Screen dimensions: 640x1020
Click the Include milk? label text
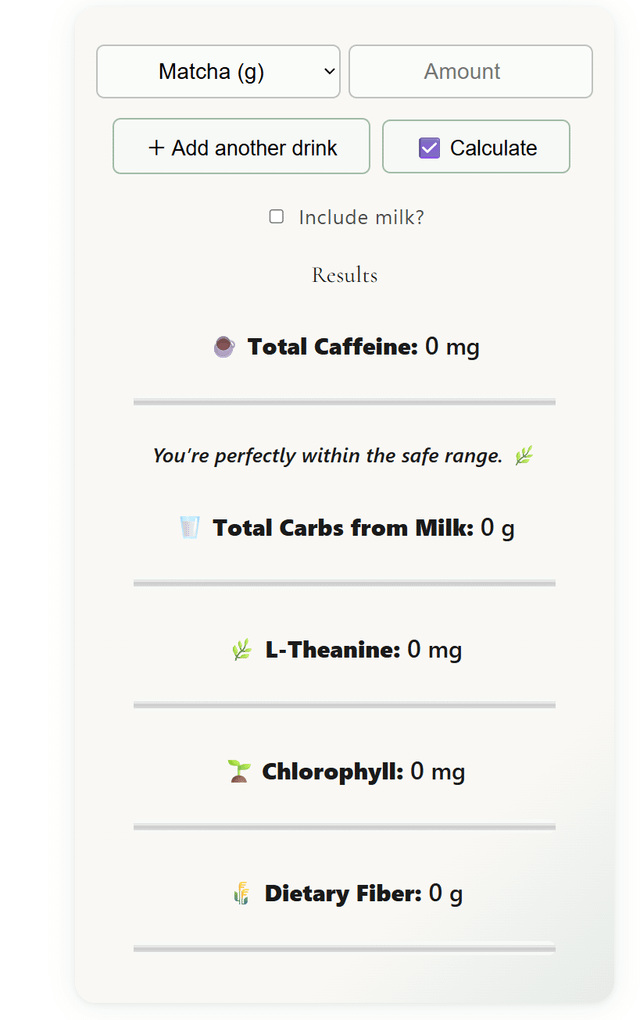(361, 217)
